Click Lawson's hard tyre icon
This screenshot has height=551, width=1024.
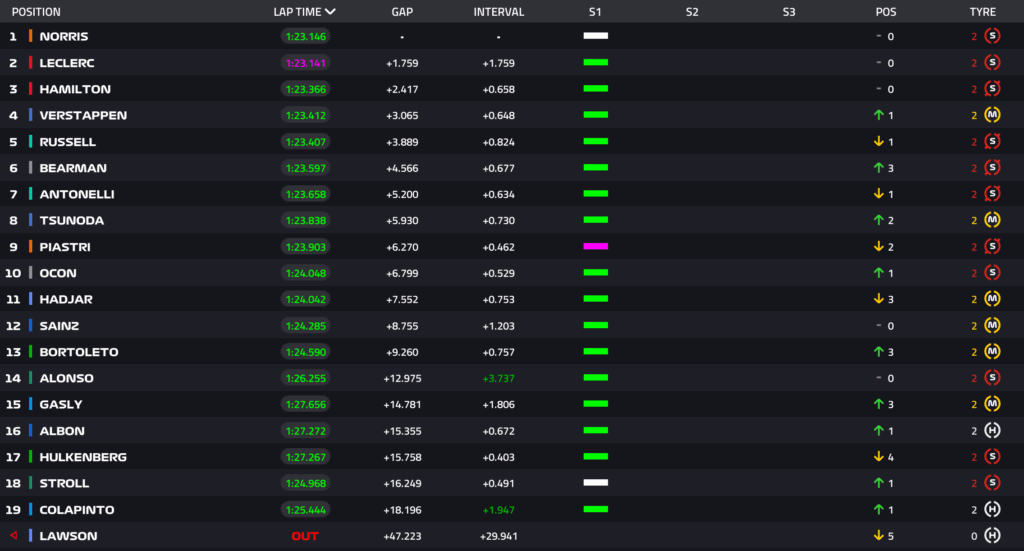click(x=992, y=536)
